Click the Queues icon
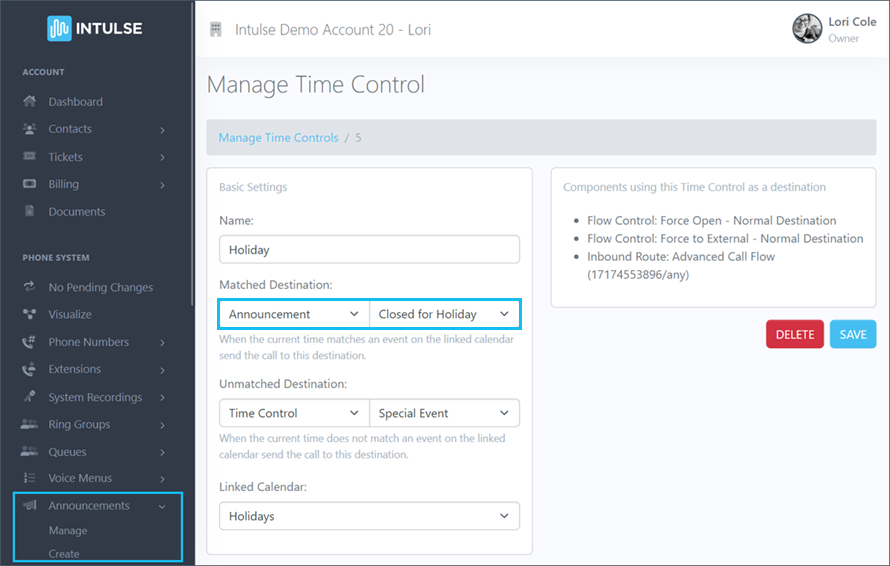The width and height of the screenshot is (890, 566). tap(30, 451)
